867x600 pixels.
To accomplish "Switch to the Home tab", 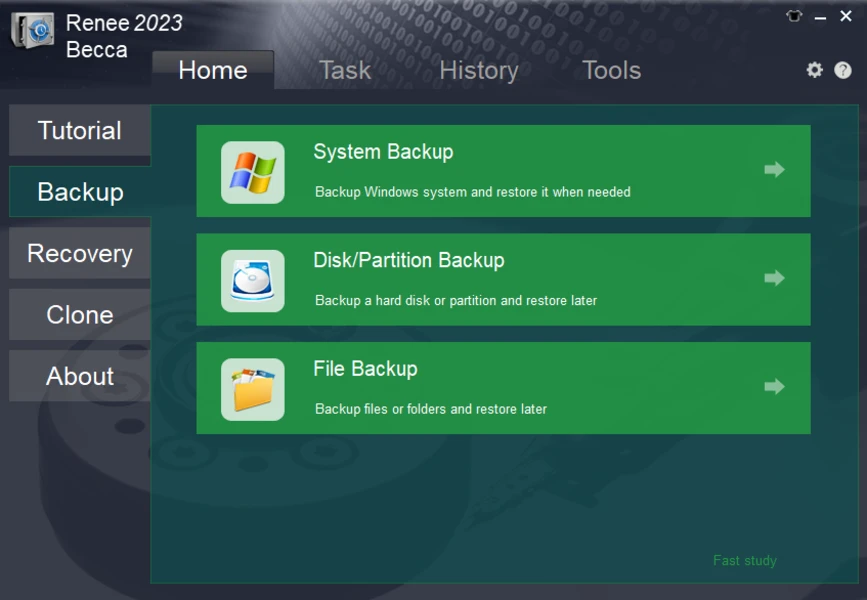I will (x=213, y=70).
